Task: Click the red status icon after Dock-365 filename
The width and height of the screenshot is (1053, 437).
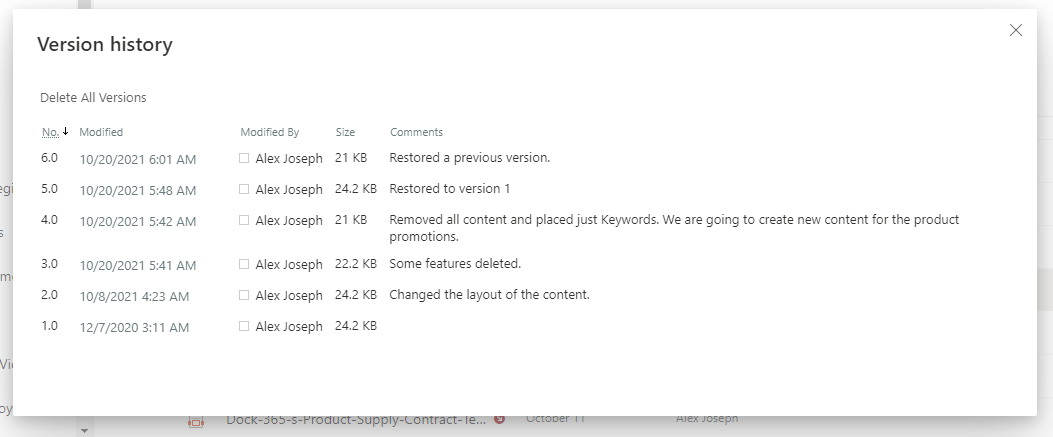Action: (x=499, y=419)
